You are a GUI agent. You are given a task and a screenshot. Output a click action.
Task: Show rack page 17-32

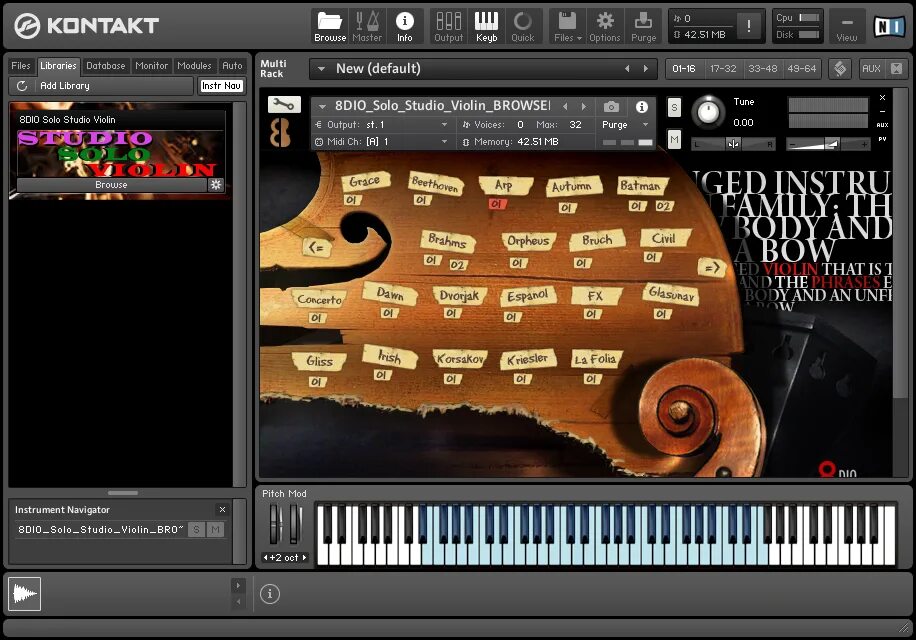tap(723, 69)
